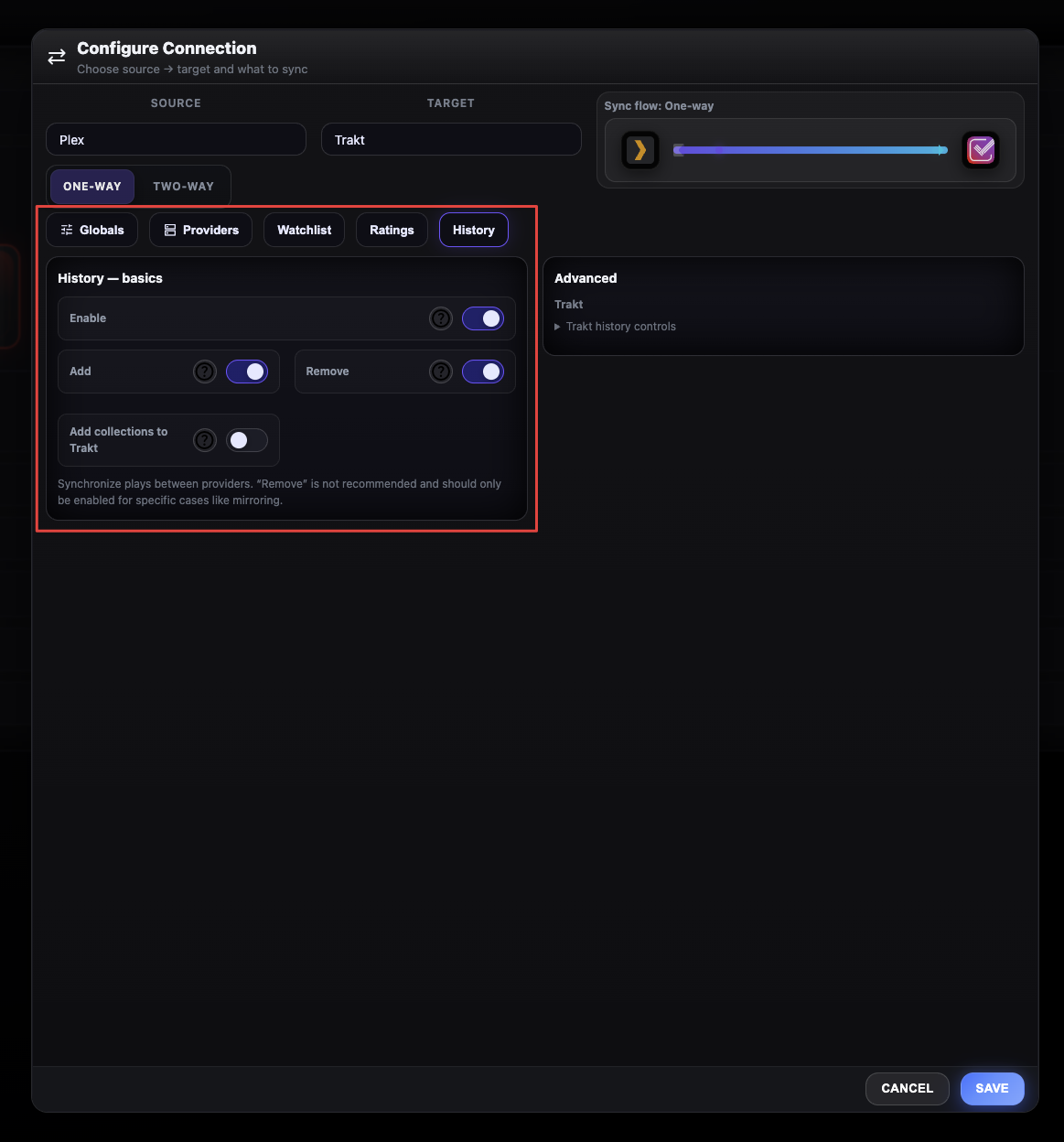Open help icon next to Remove toggle
This screenshot has width=1064, height=1142.
[441, 372]
